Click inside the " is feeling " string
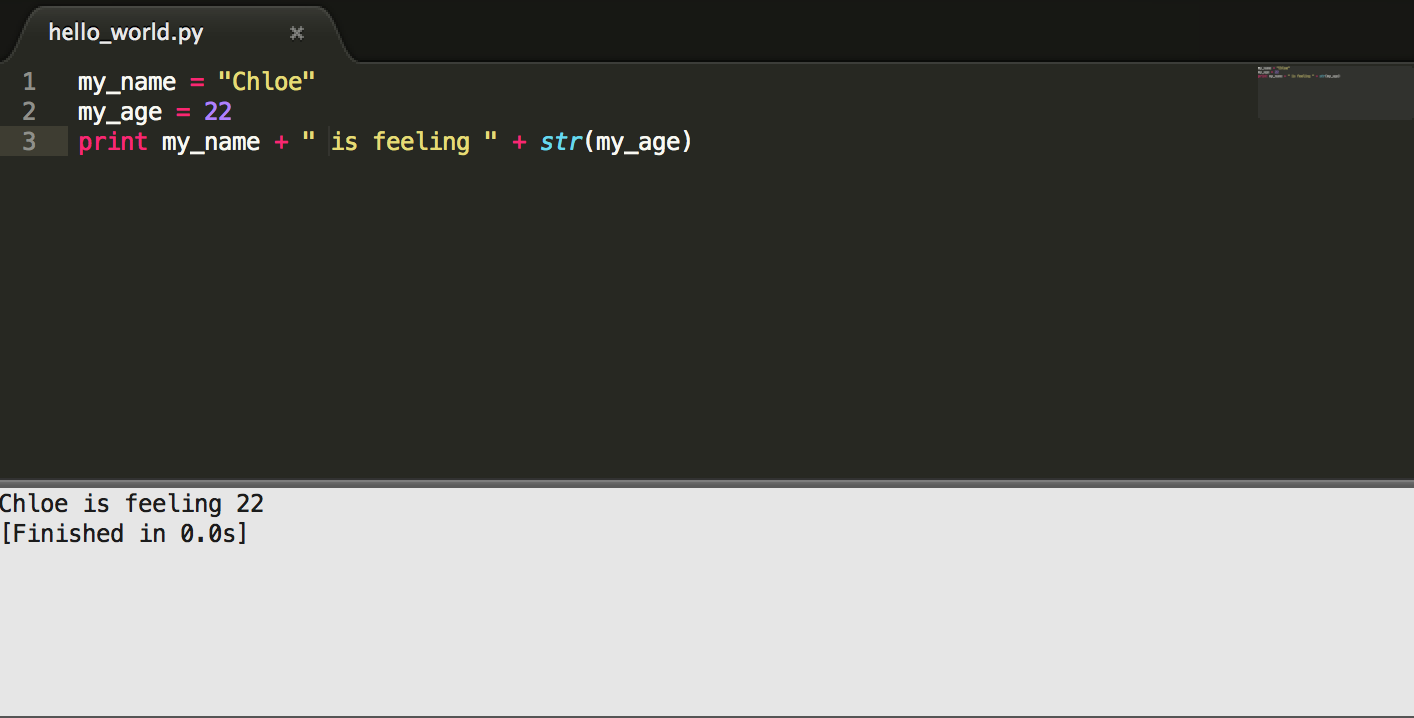The width and height of the screenshot is (1414, 718). click(x=400, y=142)
